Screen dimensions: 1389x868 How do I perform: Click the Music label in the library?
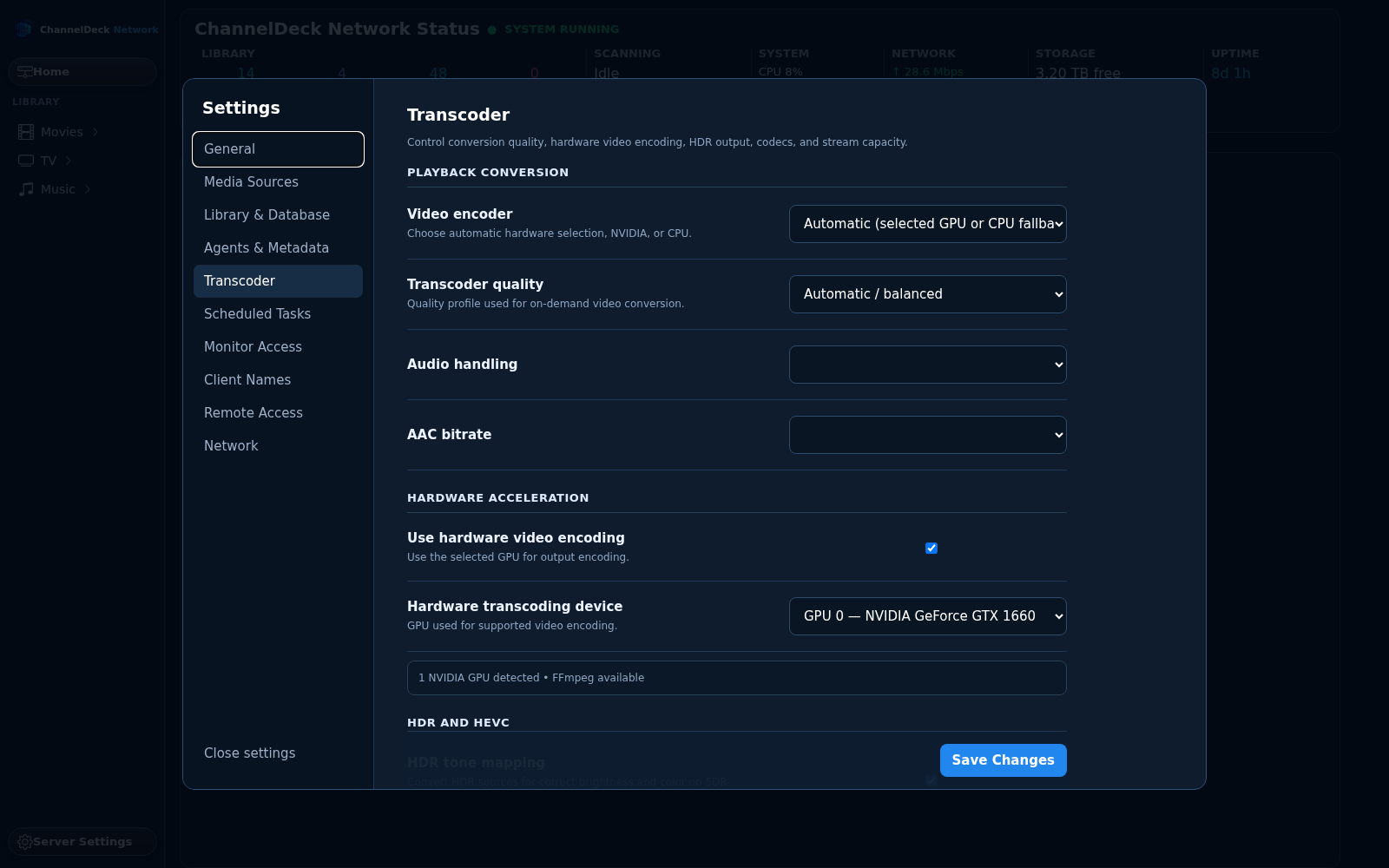58,189
